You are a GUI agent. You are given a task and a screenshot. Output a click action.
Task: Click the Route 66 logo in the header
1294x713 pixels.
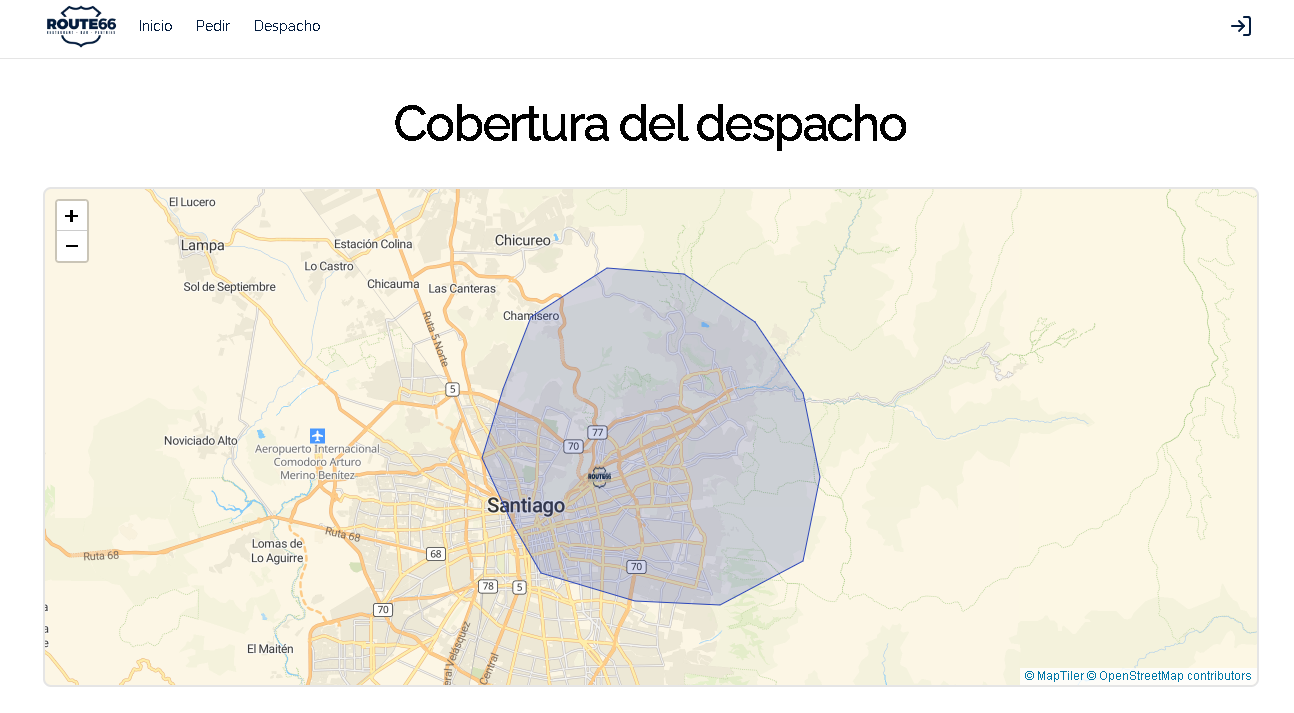coord(81,26)
